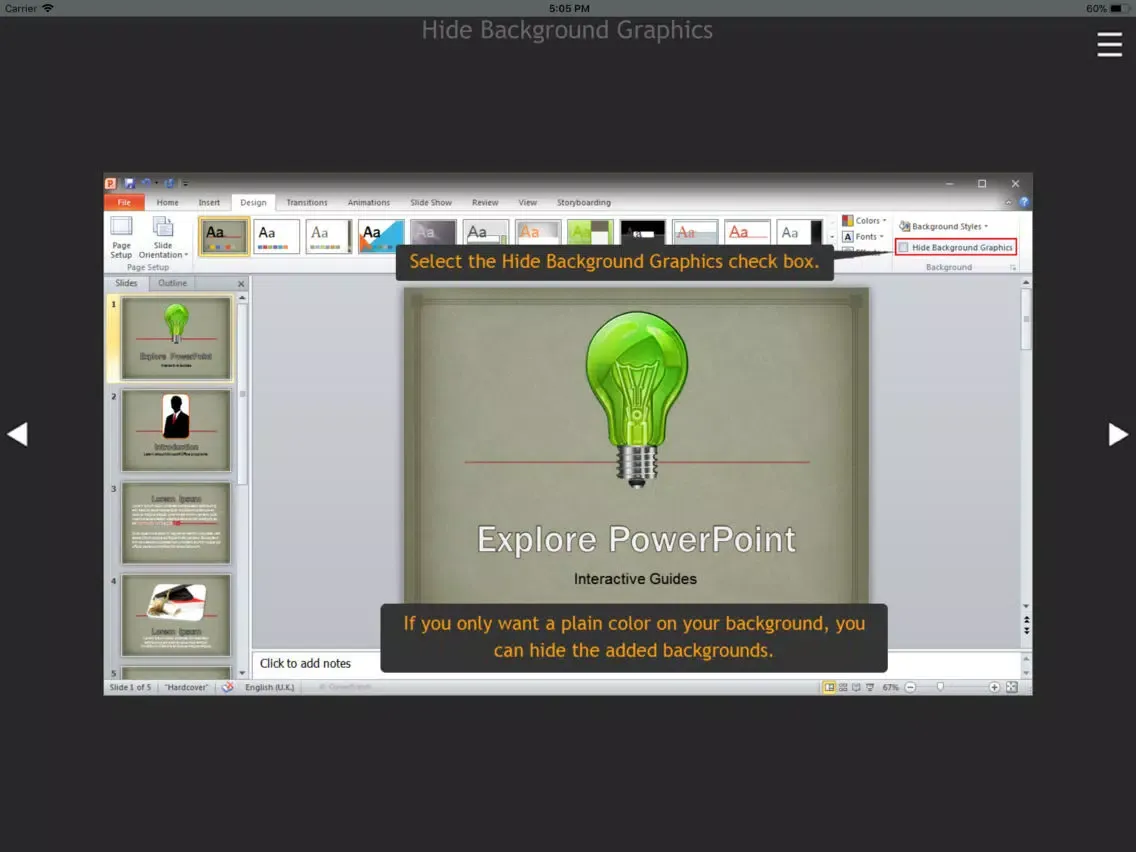Open the Review ribbon tab

485,202
